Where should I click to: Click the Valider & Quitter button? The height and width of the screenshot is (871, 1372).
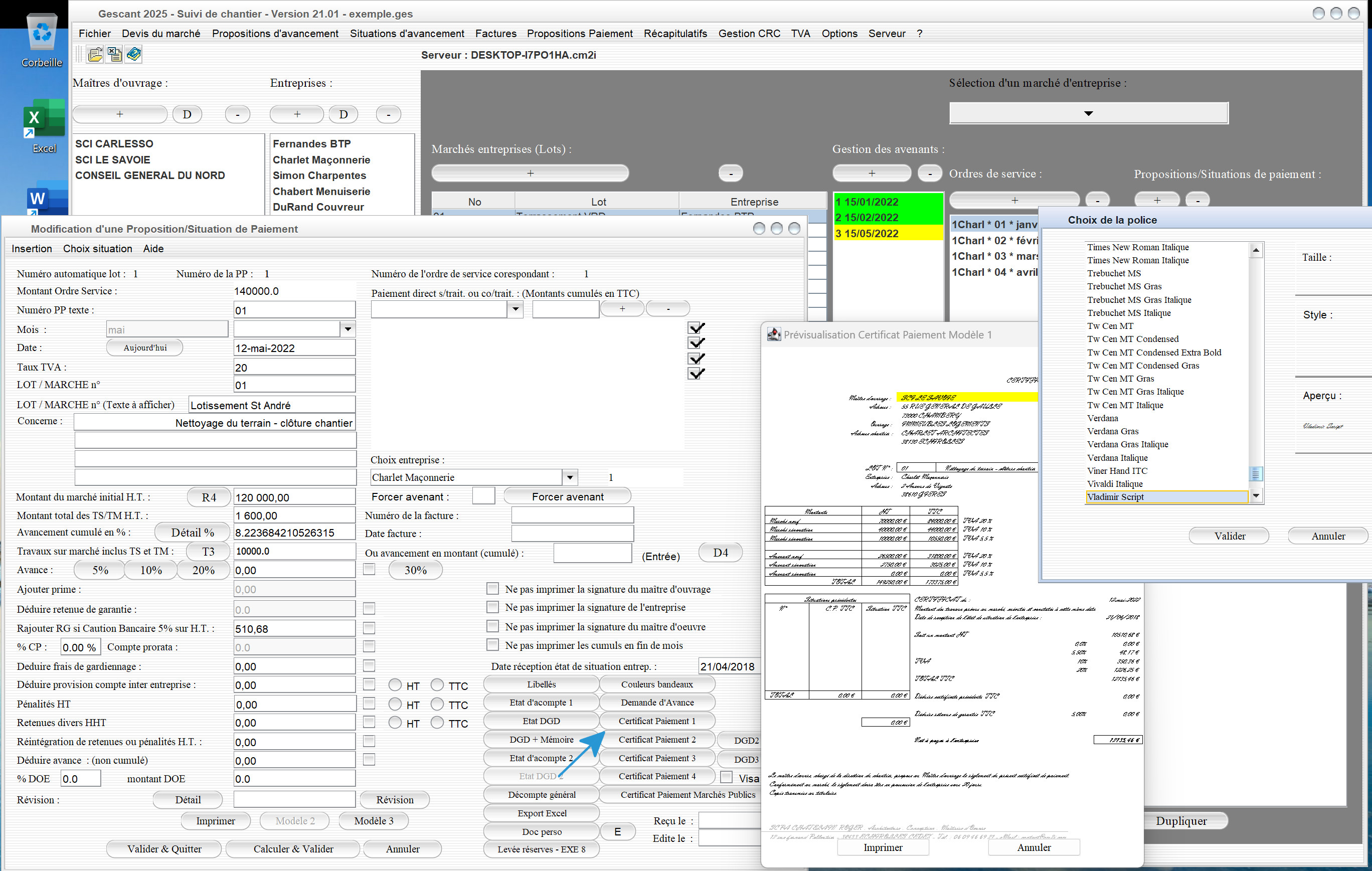[x=164, y=849]
